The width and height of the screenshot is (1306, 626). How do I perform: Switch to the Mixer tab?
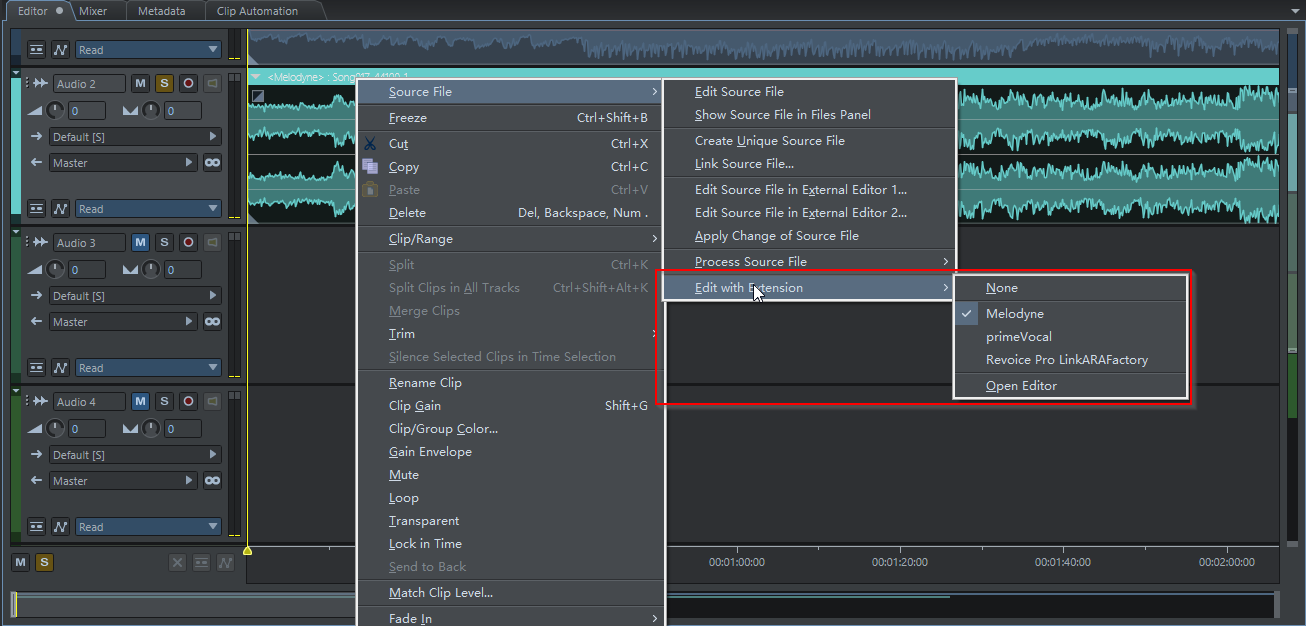93,11
